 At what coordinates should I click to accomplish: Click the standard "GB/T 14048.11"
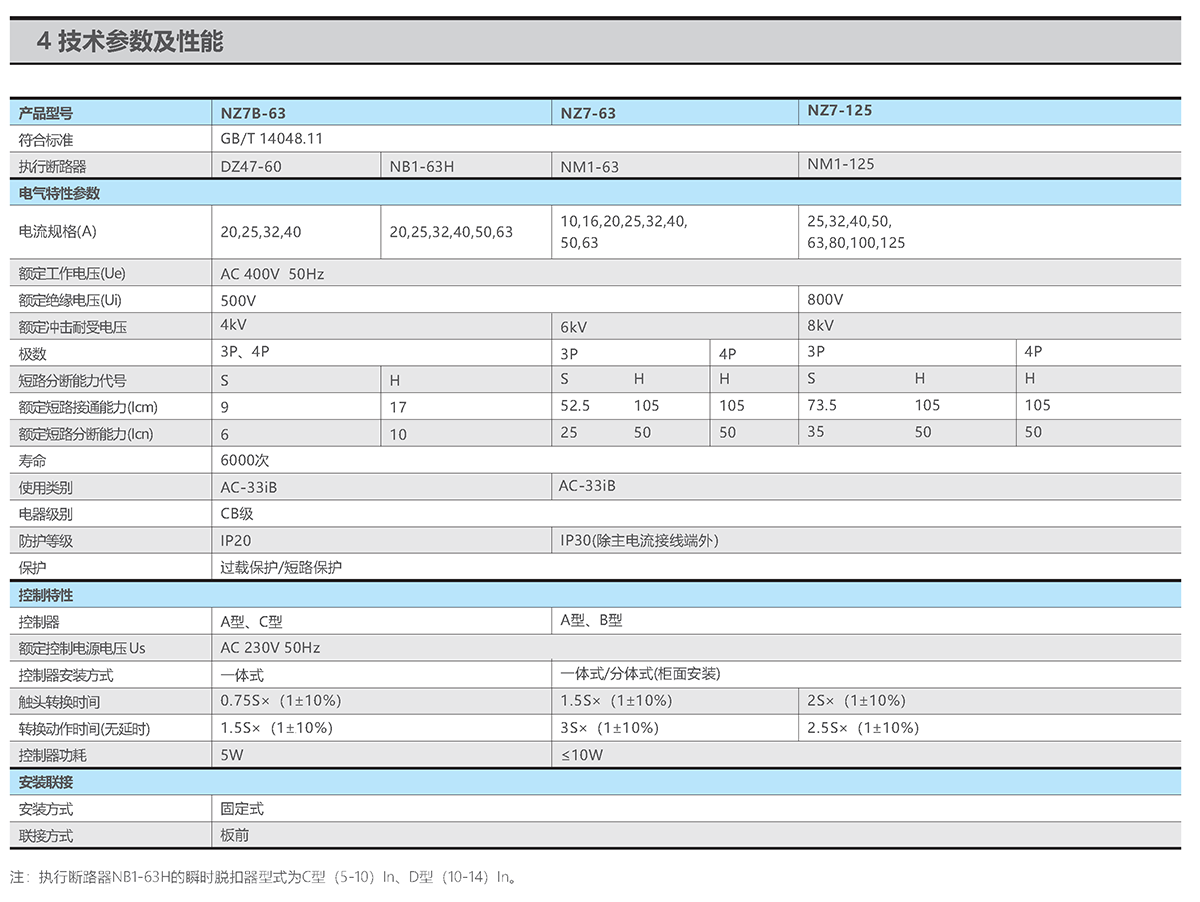pyautogui.click(x=272, y=139)
